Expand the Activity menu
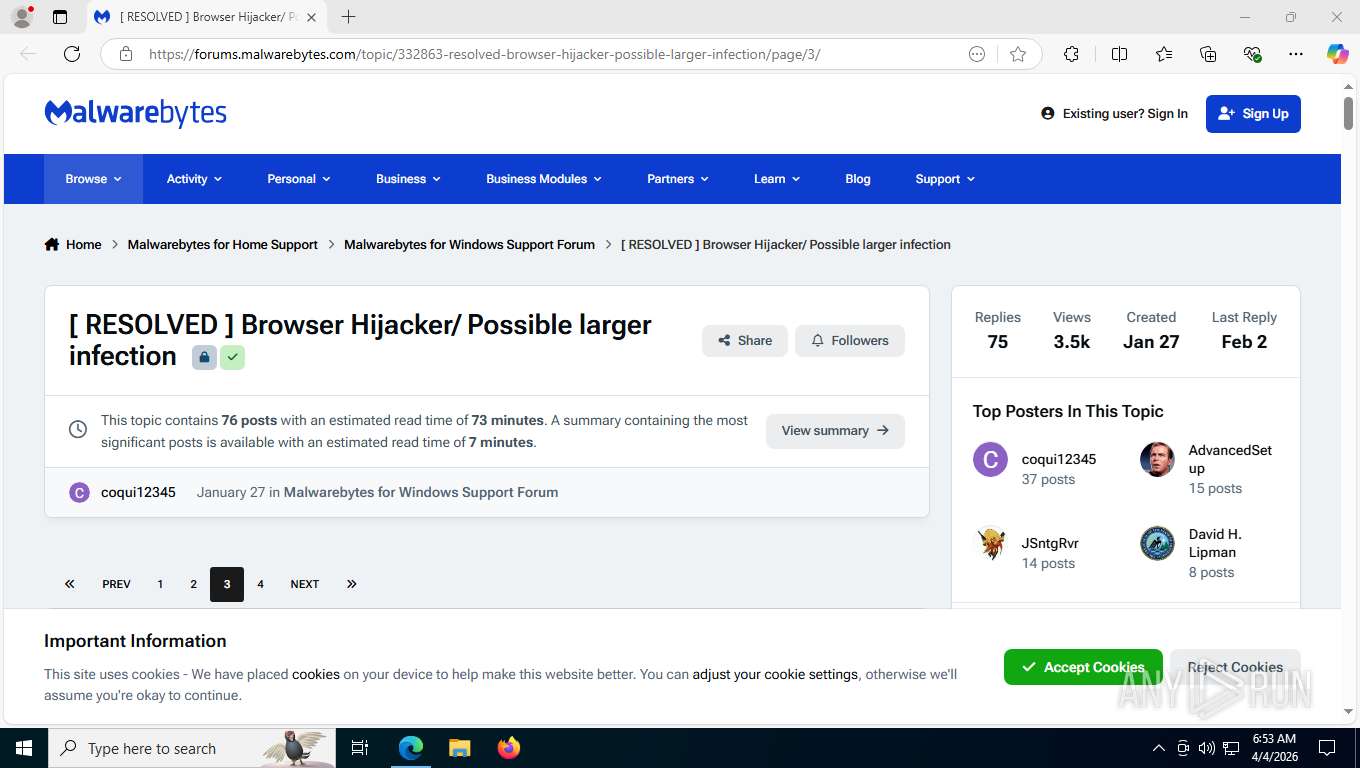The width and height of the screenshot is (1360, 768). coord(194,179)
